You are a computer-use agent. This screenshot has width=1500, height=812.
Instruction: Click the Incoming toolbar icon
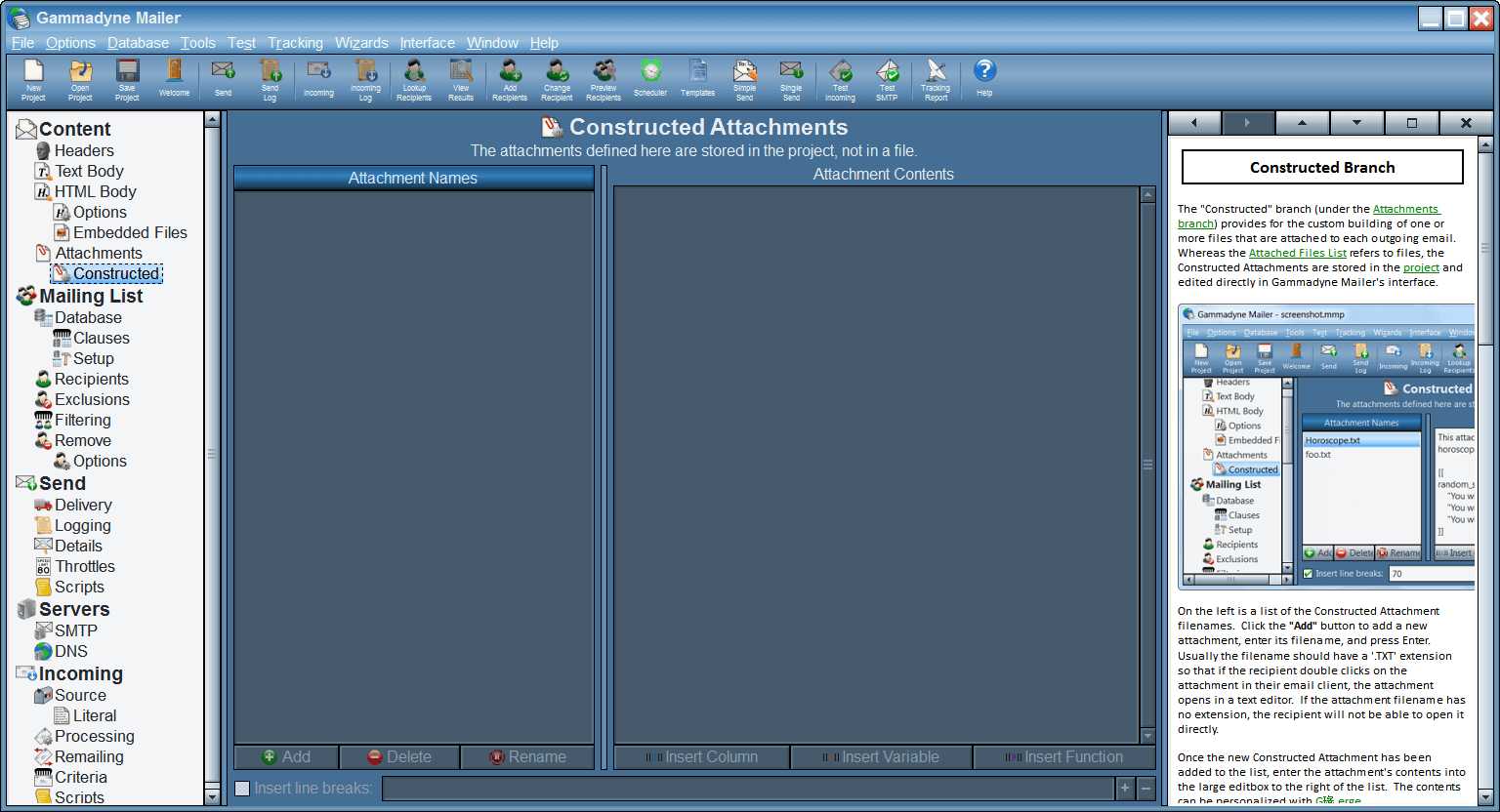coord(318,80)
